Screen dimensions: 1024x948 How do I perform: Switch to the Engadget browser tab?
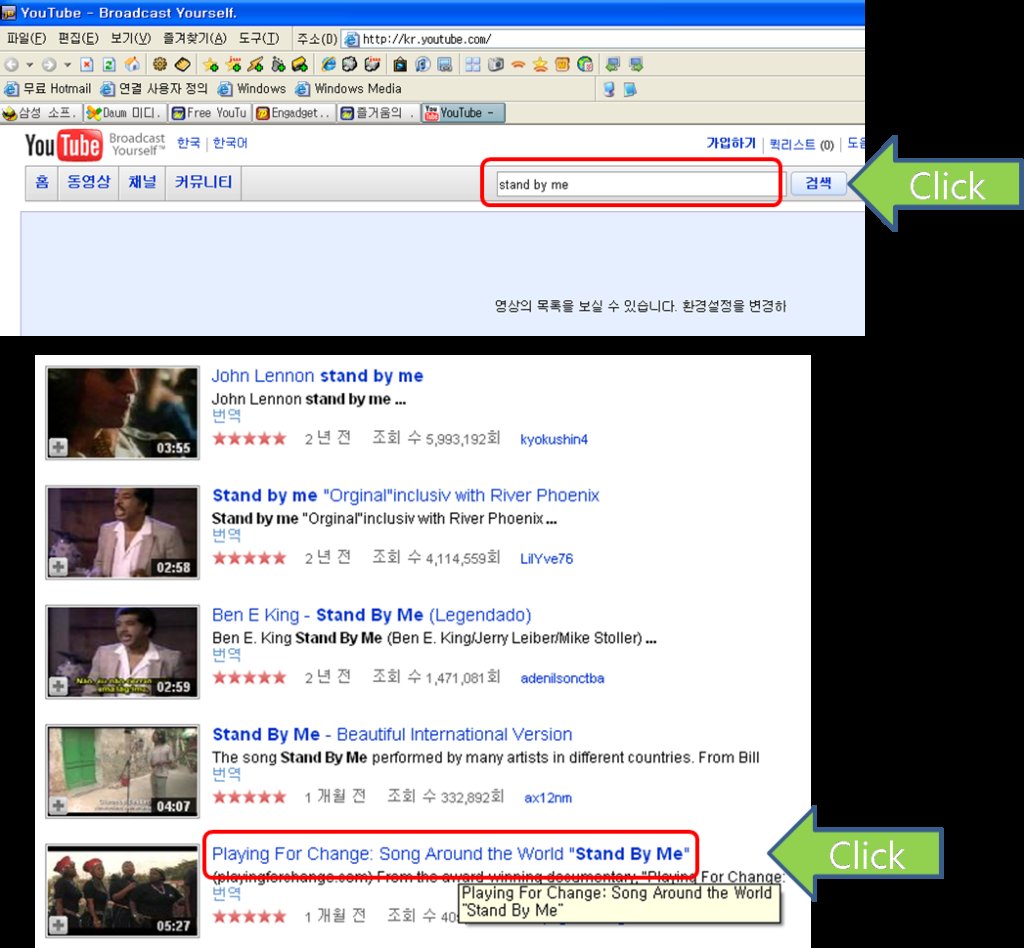coord(295,113)
